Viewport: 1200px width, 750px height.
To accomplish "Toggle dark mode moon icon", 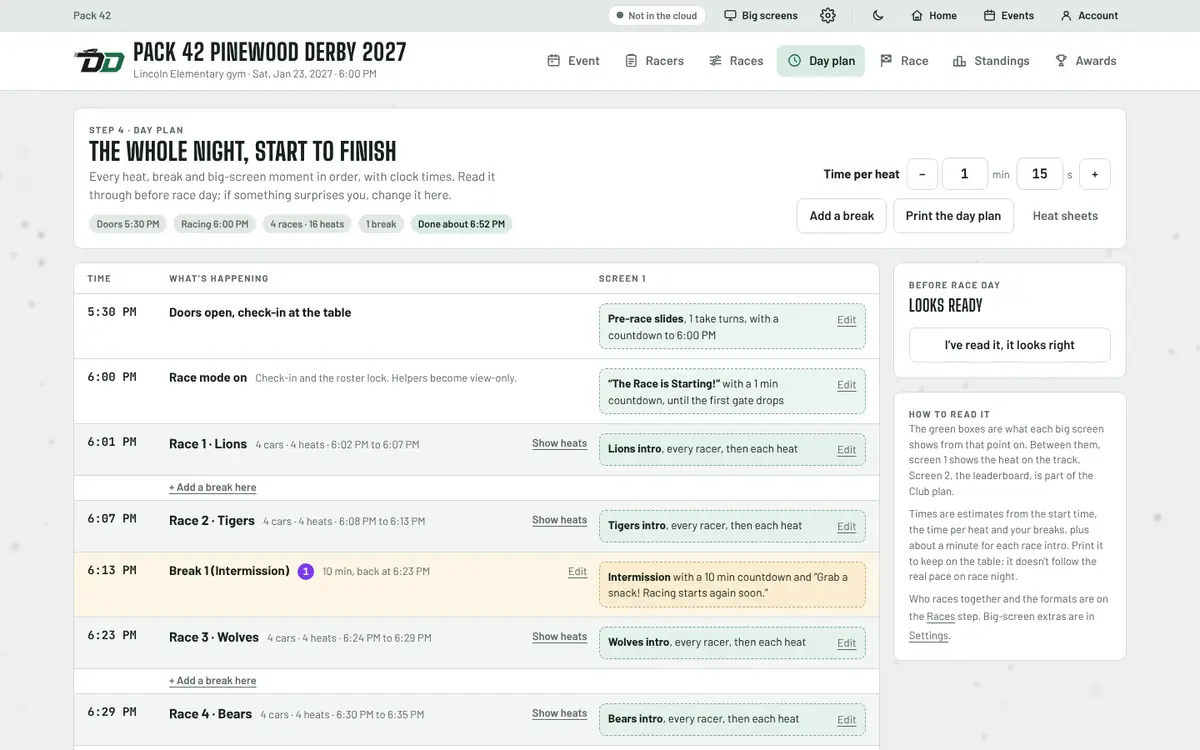I will click(878, 16).
